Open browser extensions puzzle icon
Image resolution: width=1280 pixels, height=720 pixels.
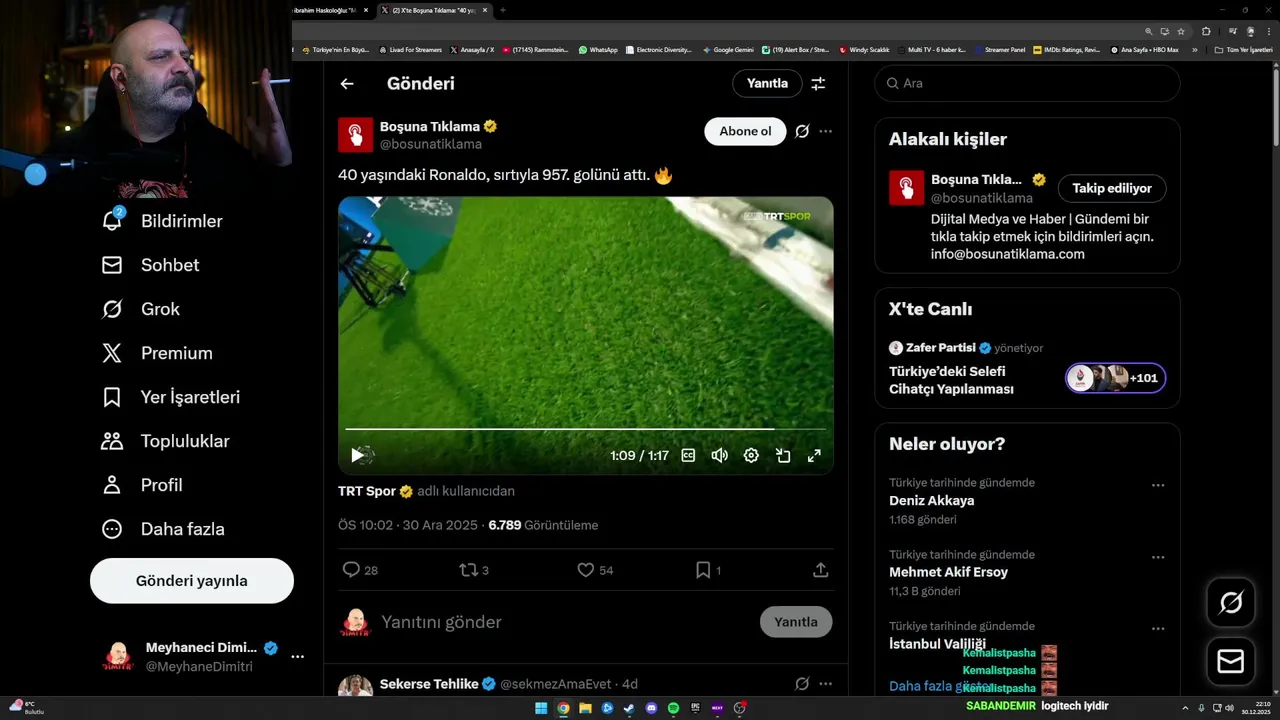(1207, 31)
